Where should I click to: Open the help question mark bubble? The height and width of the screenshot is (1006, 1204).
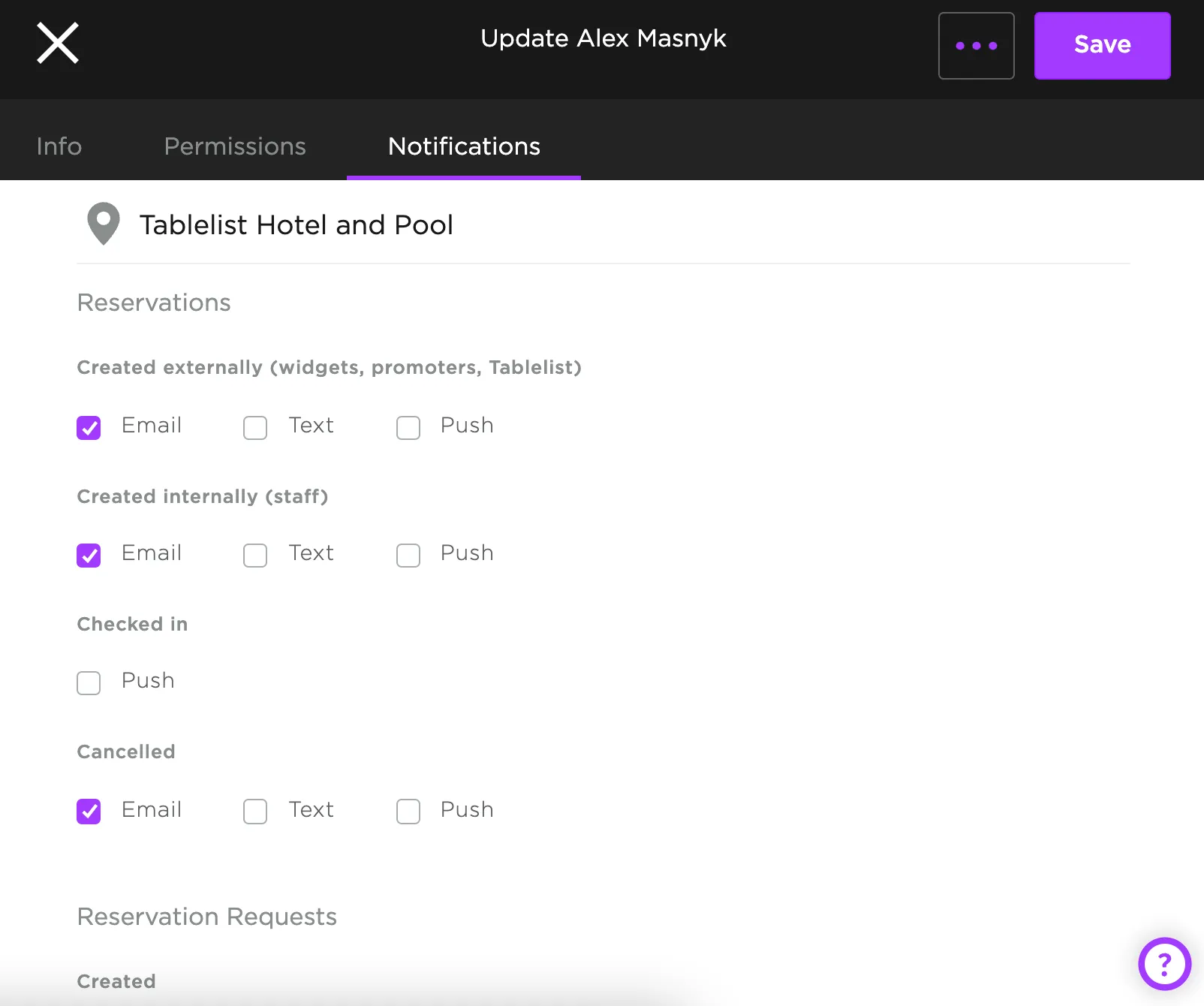[1164, 963]
